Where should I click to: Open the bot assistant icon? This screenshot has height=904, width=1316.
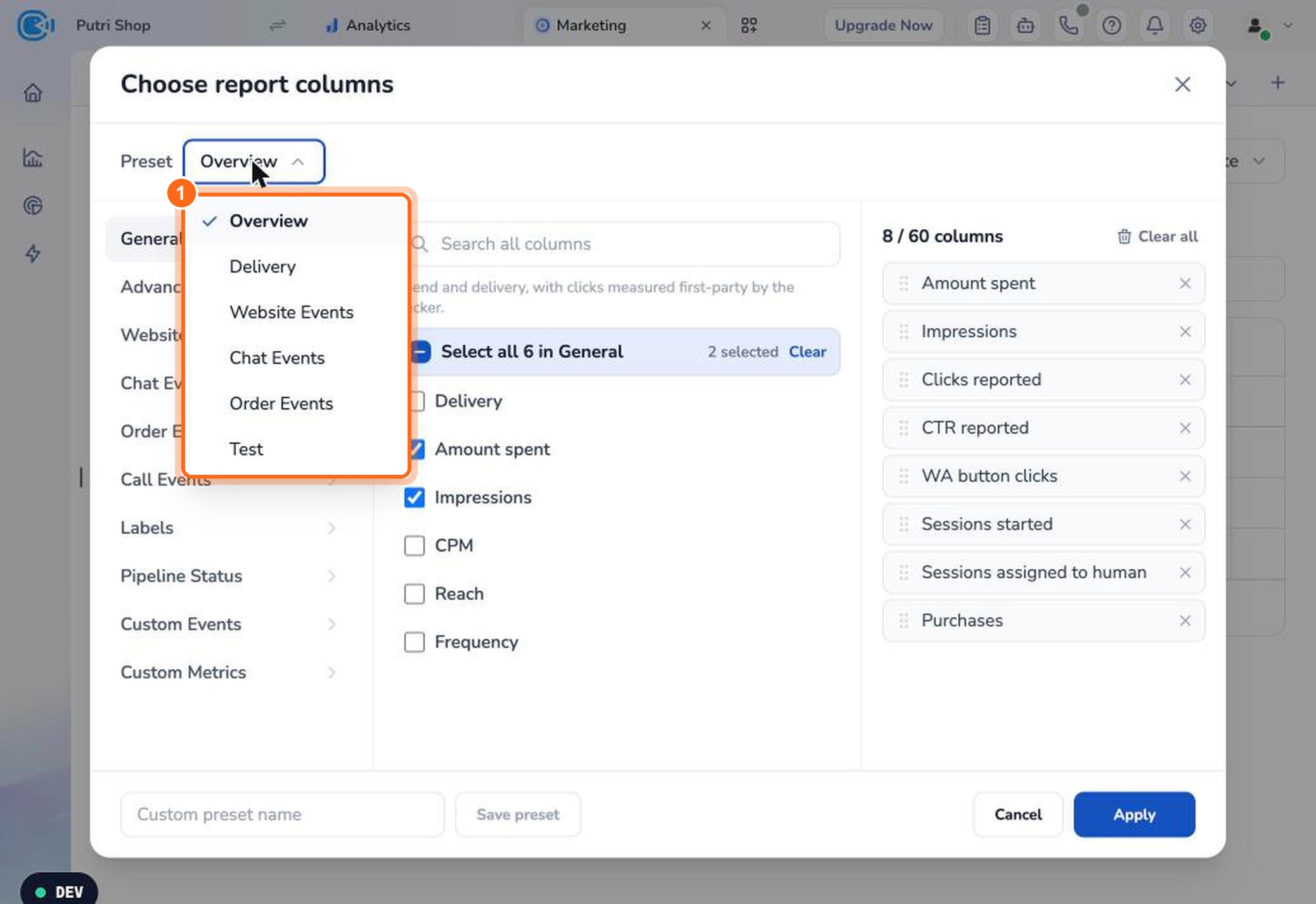(x=1025, y=25)
